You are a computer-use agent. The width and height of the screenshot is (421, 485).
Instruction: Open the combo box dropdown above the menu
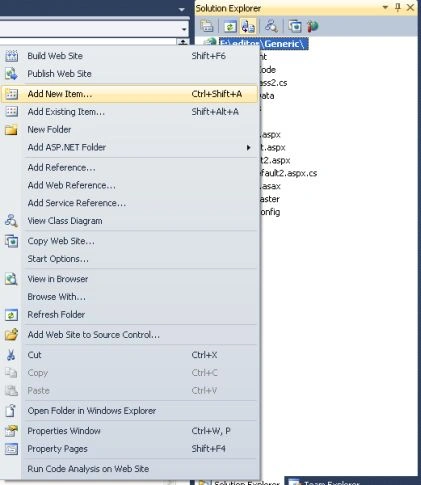[x=184, y=29]
